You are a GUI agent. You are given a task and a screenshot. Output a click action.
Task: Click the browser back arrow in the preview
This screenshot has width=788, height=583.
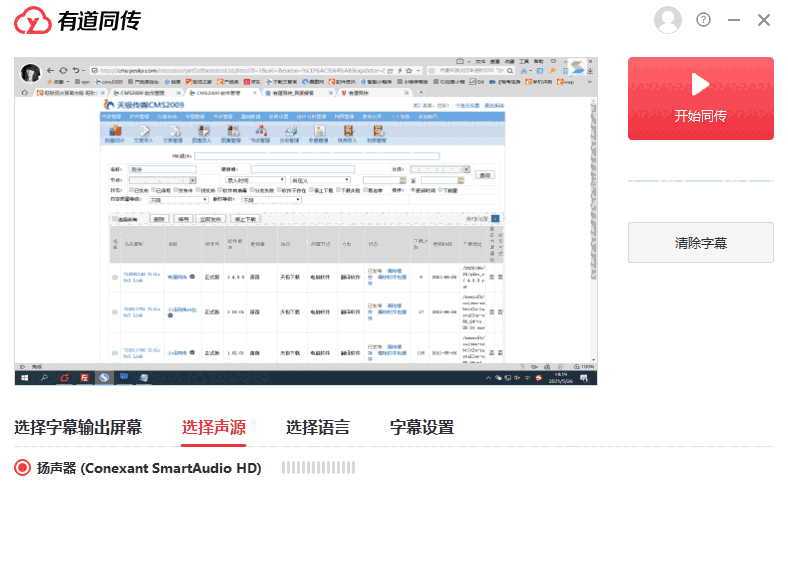(51, 70)
